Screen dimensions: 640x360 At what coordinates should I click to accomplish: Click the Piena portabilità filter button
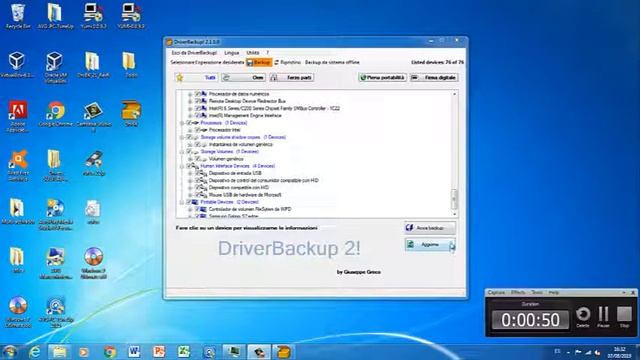pyautogui.click(x=382, y=78)
